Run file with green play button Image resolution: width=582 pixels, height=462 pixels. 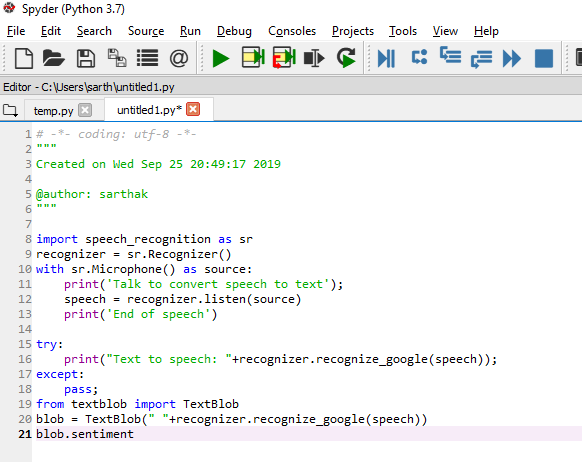click(221, 59)
